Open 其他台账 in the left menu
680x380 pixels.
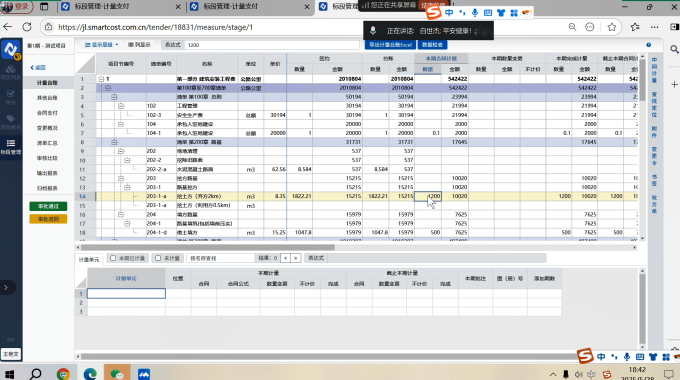tap(47, 98)
